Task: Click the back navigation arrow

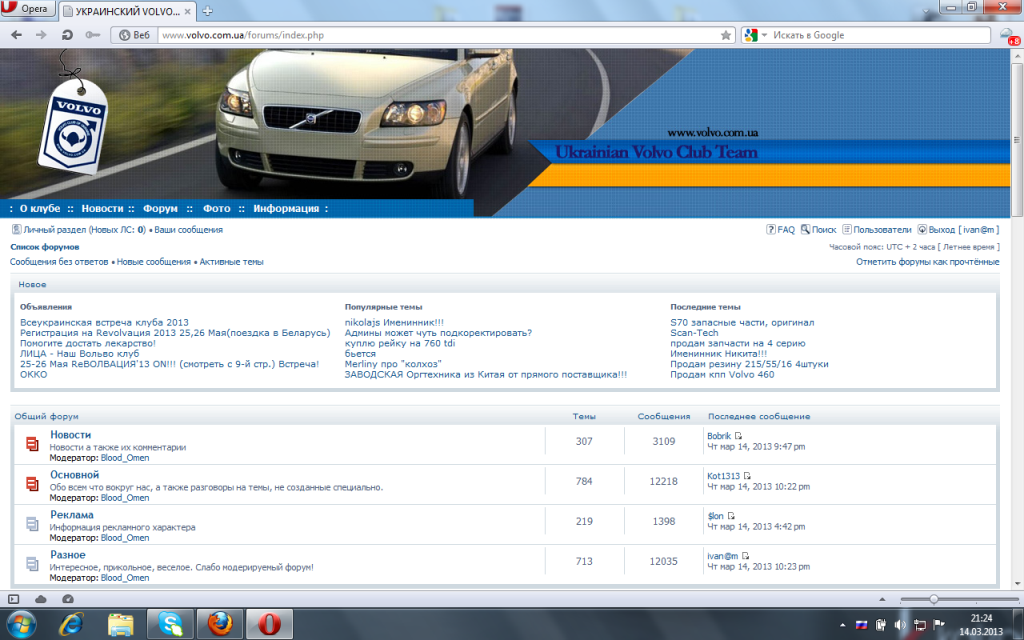Action: [16, 35]
